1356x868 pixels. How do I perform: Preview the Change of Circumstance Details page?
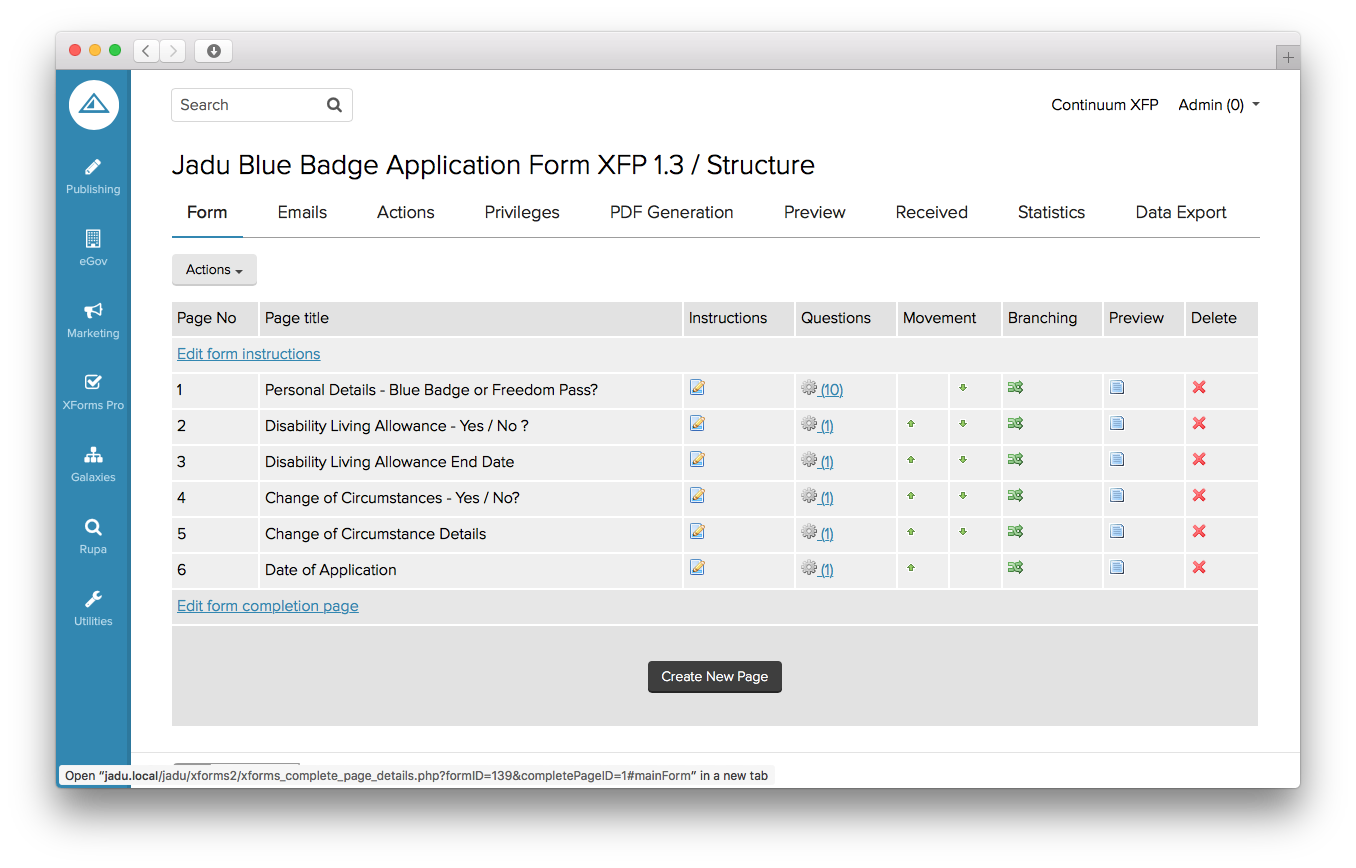point(1117,532)
